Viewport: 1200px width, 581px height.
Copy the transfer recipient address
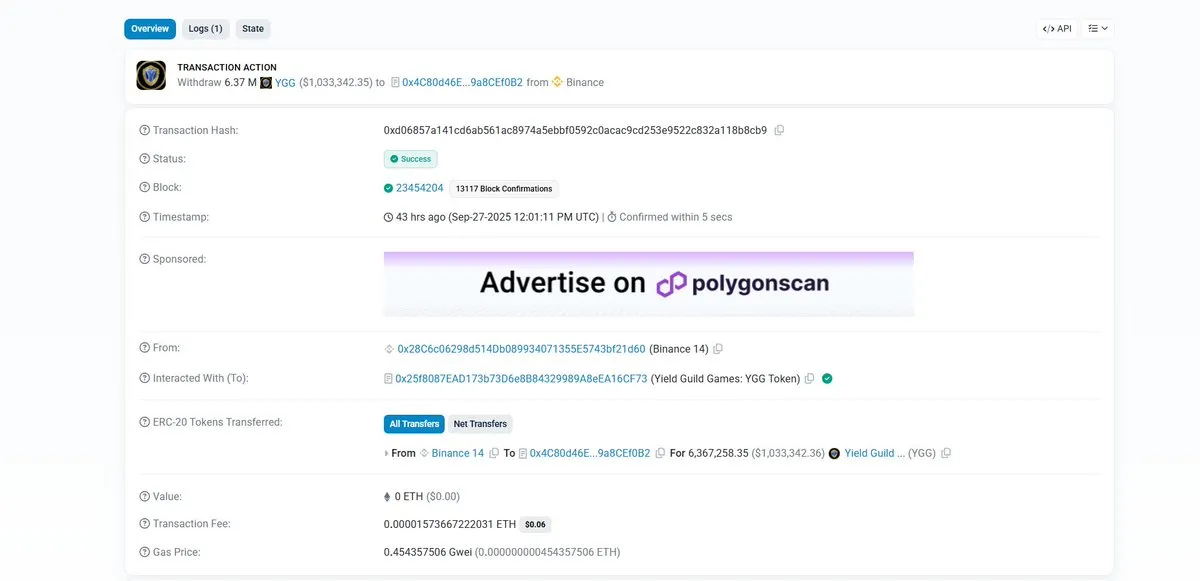point(660,453)
